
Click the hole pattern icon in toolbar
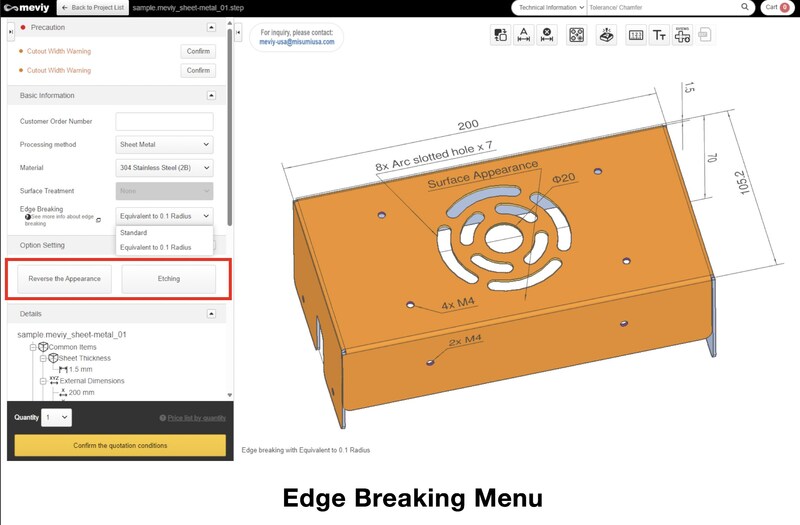point(577,35)
